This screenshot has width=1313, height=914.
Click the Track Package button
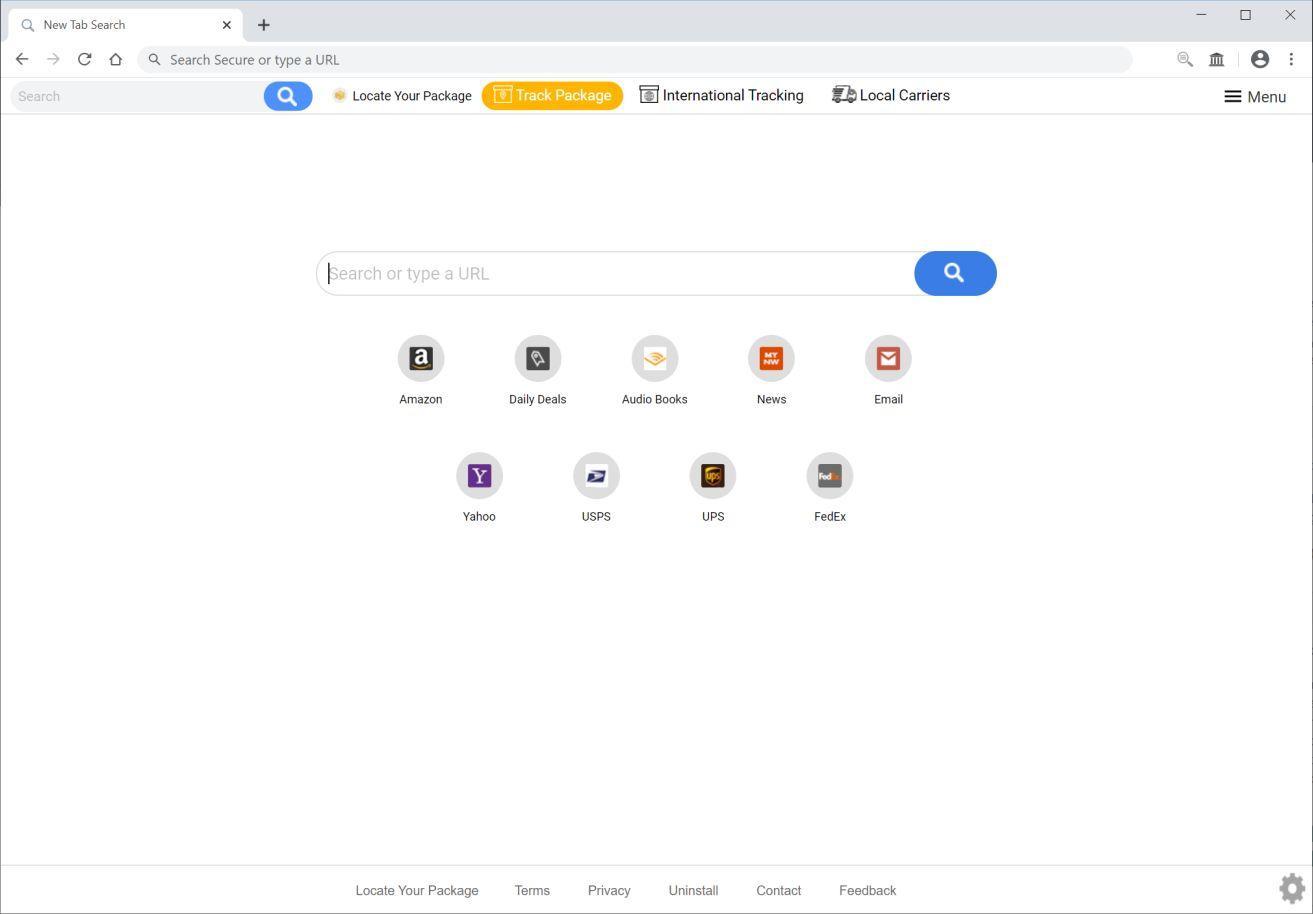pos(552,95)
